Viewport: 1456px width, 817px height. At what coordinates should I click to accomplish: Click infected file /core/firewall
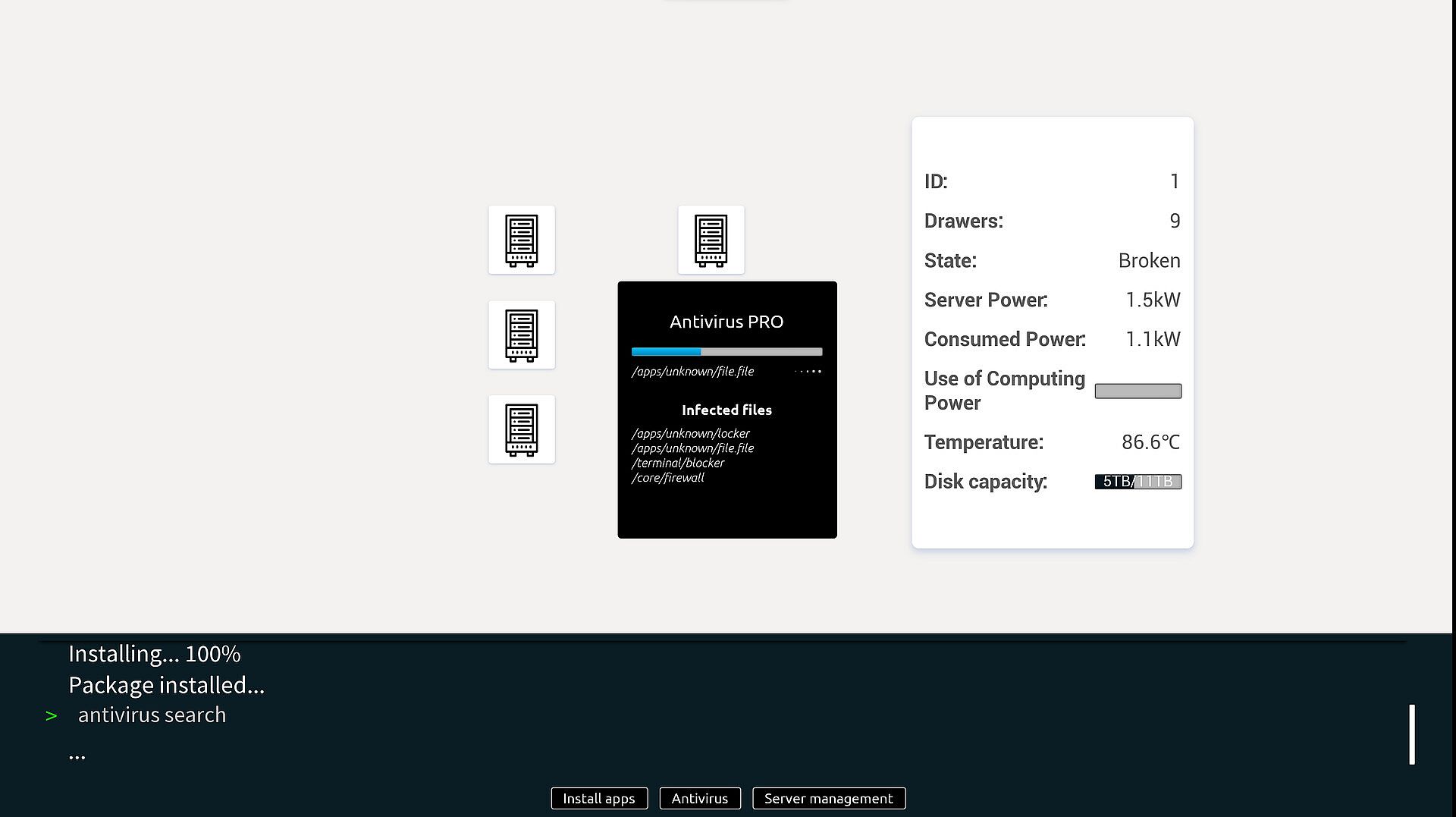[668, 478]
